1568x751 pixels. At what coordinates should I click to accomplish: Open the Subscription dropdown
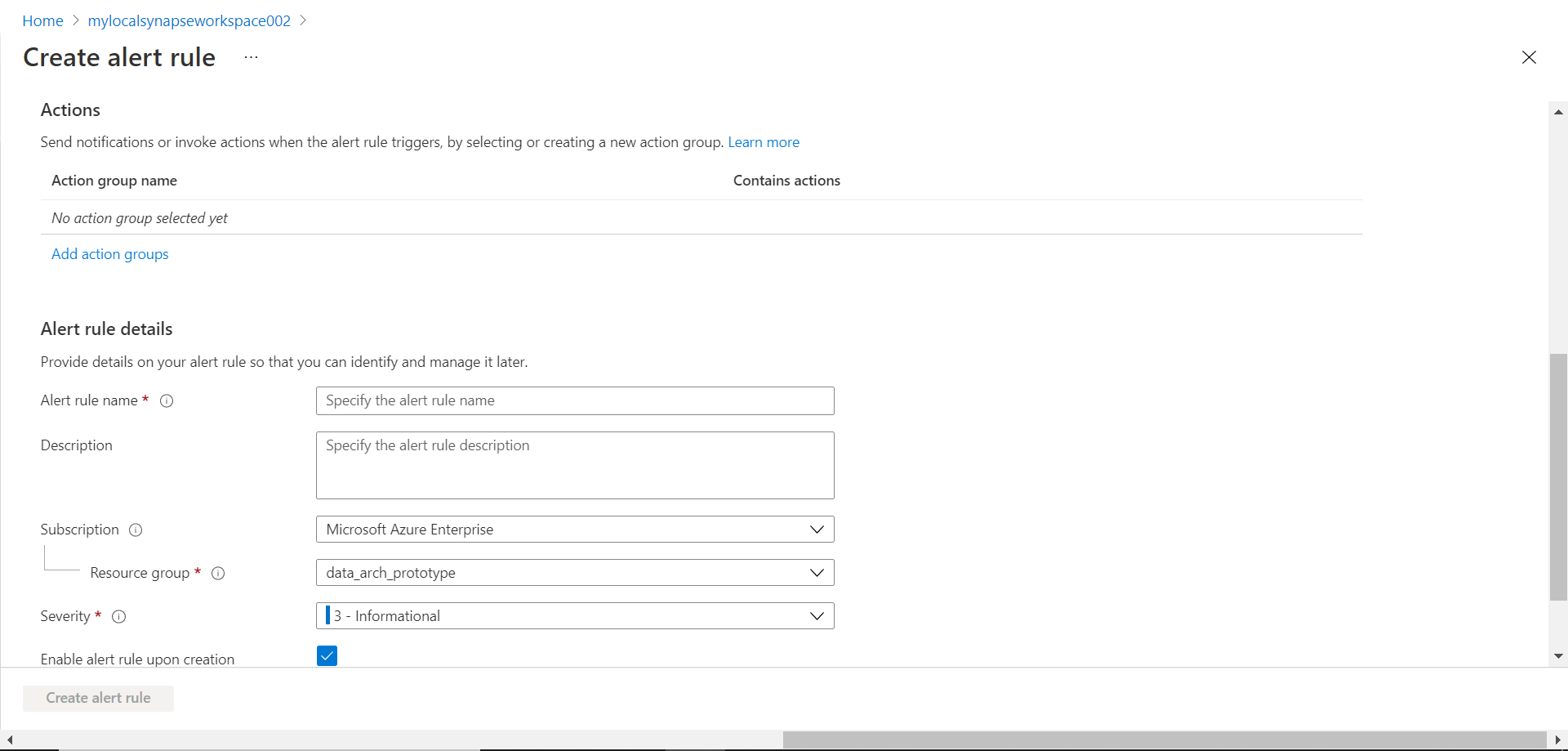[575, 530]
